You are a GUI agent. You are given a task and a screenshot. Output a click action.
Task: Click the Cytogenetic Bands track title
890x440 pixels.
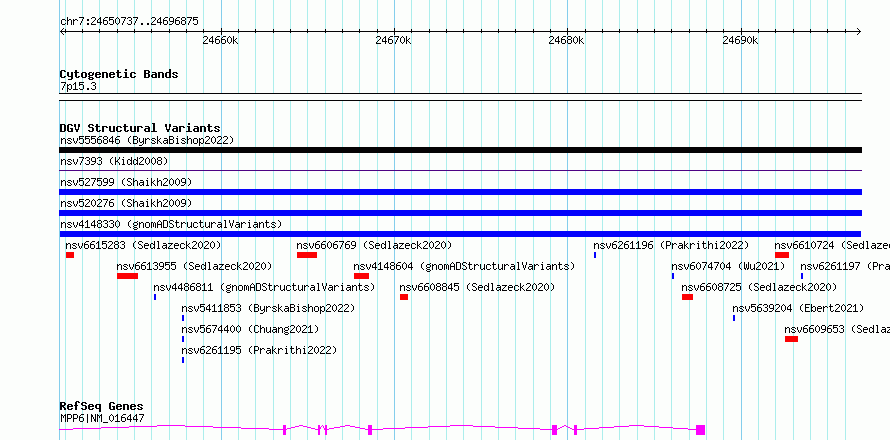(x=119, y=74)
